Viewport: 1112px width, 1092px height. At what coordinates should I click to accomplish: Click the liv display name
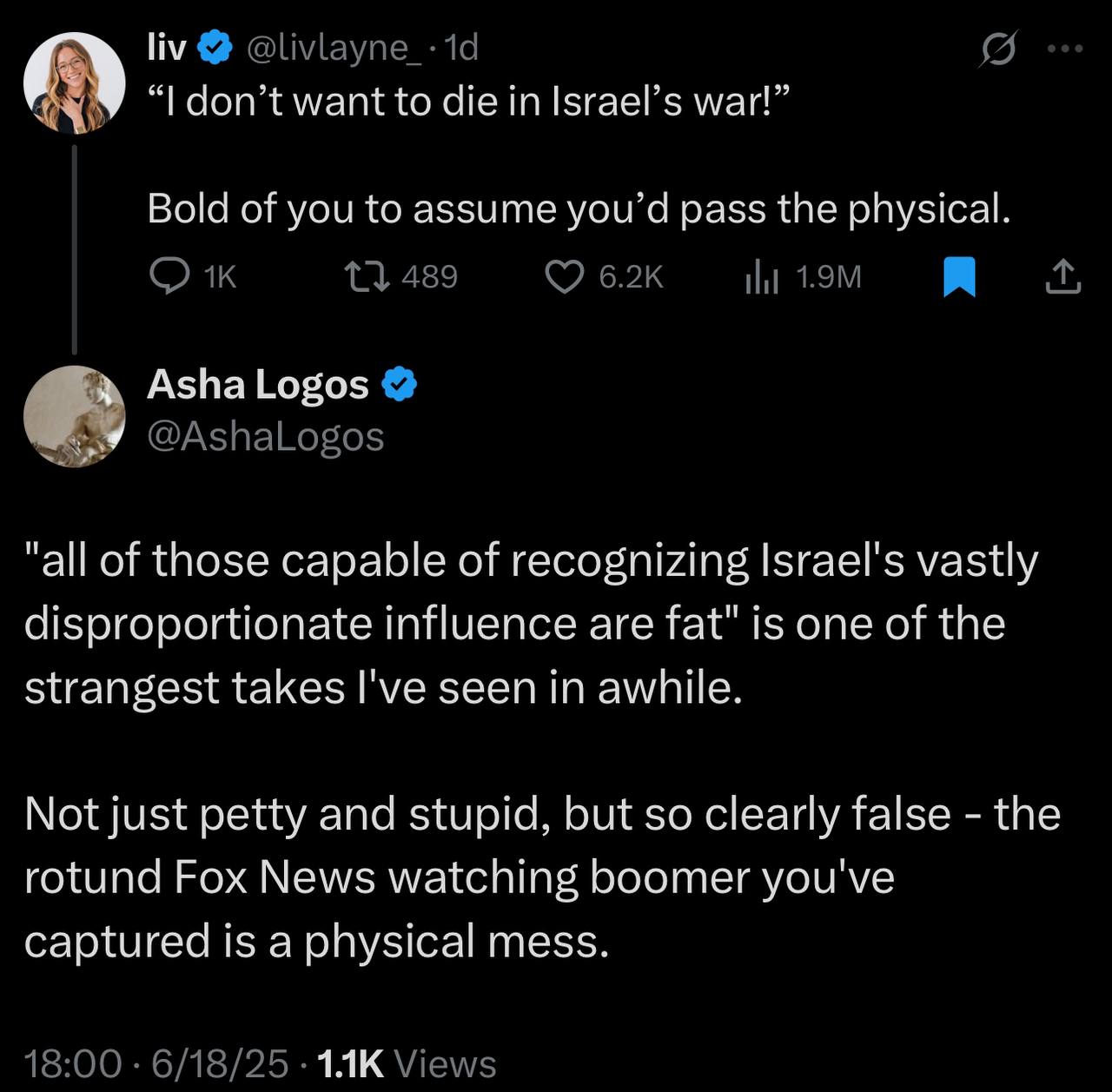[x=167, y=48]
